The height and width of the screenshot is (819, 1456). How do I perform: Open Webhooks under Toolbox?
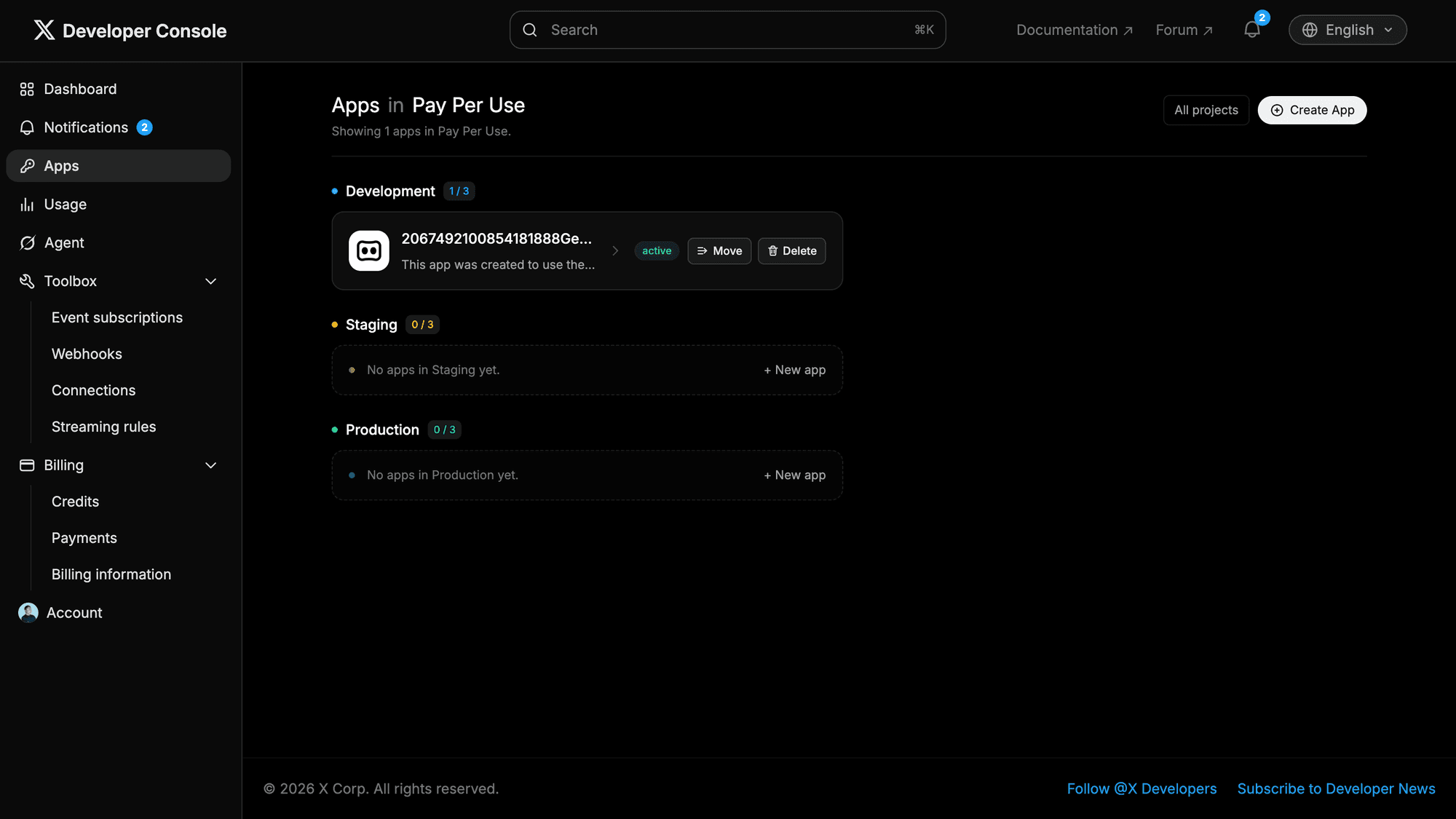pos(87,354)
